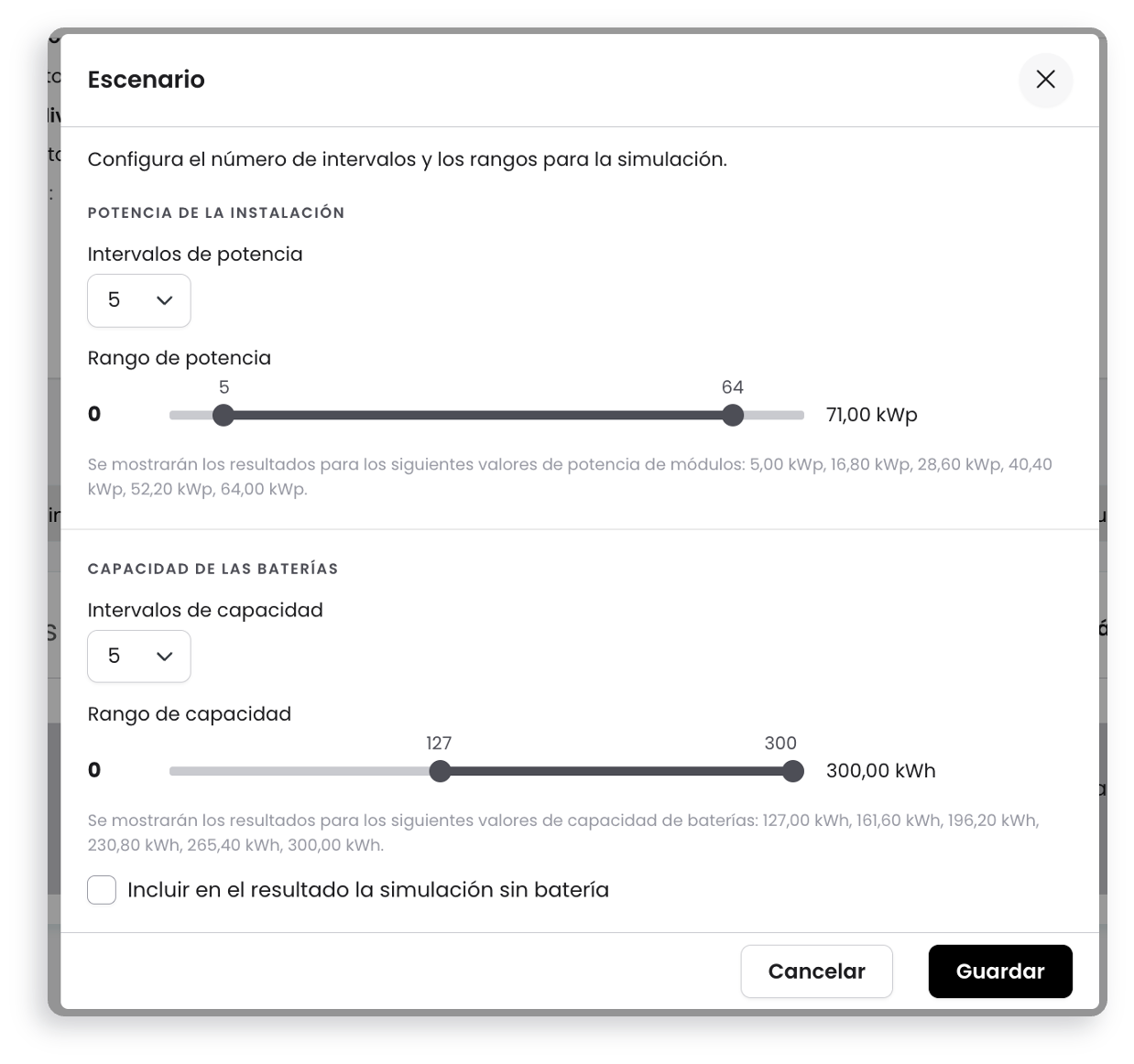The height and width of the screenshot is (1064, 1134).
Task: Click the light-gray left part of the capacidad slider track
Action: (x=300, y=771)
